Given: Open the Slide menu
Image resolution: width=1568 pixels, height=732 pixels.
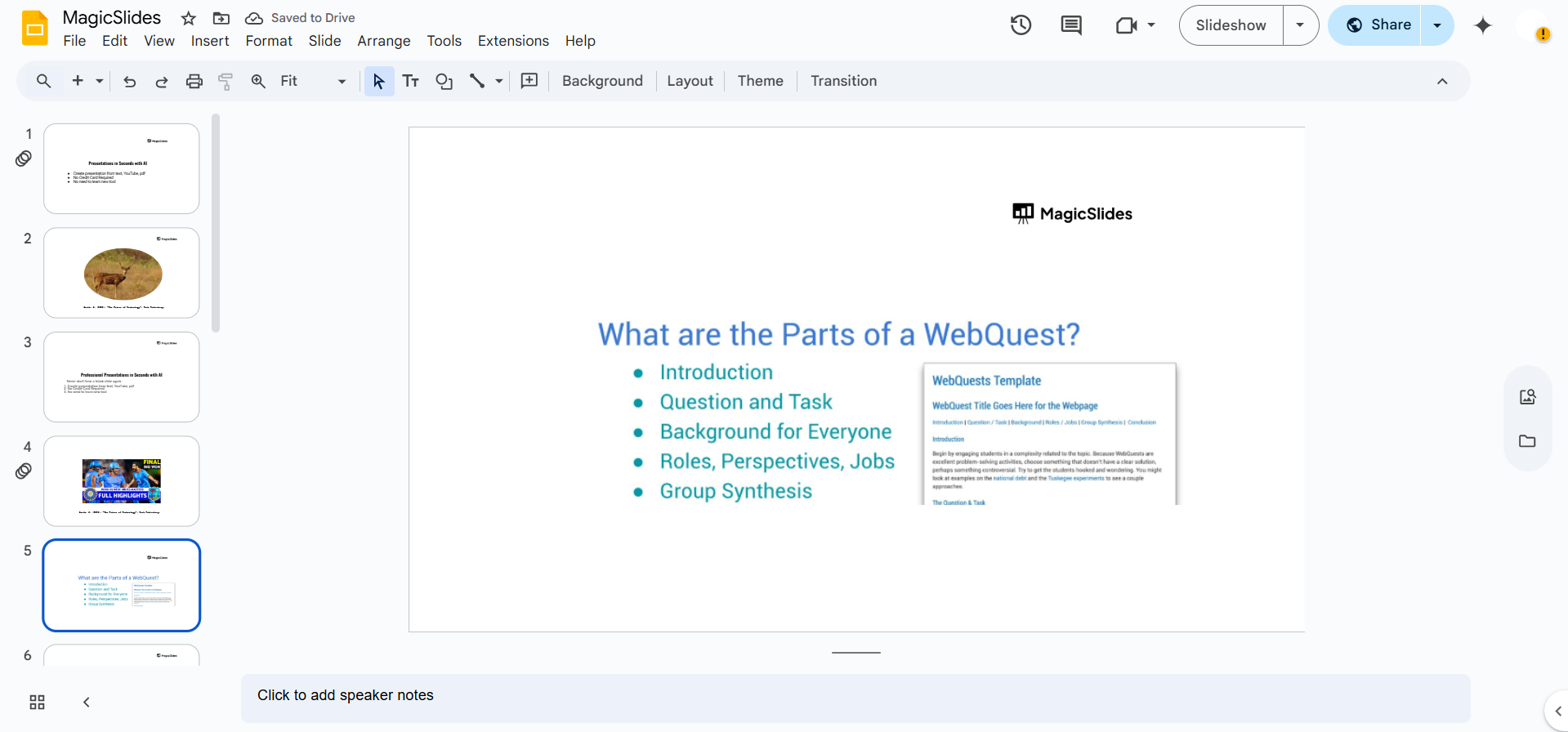Looking at the screenshot, I should (324, 41).
